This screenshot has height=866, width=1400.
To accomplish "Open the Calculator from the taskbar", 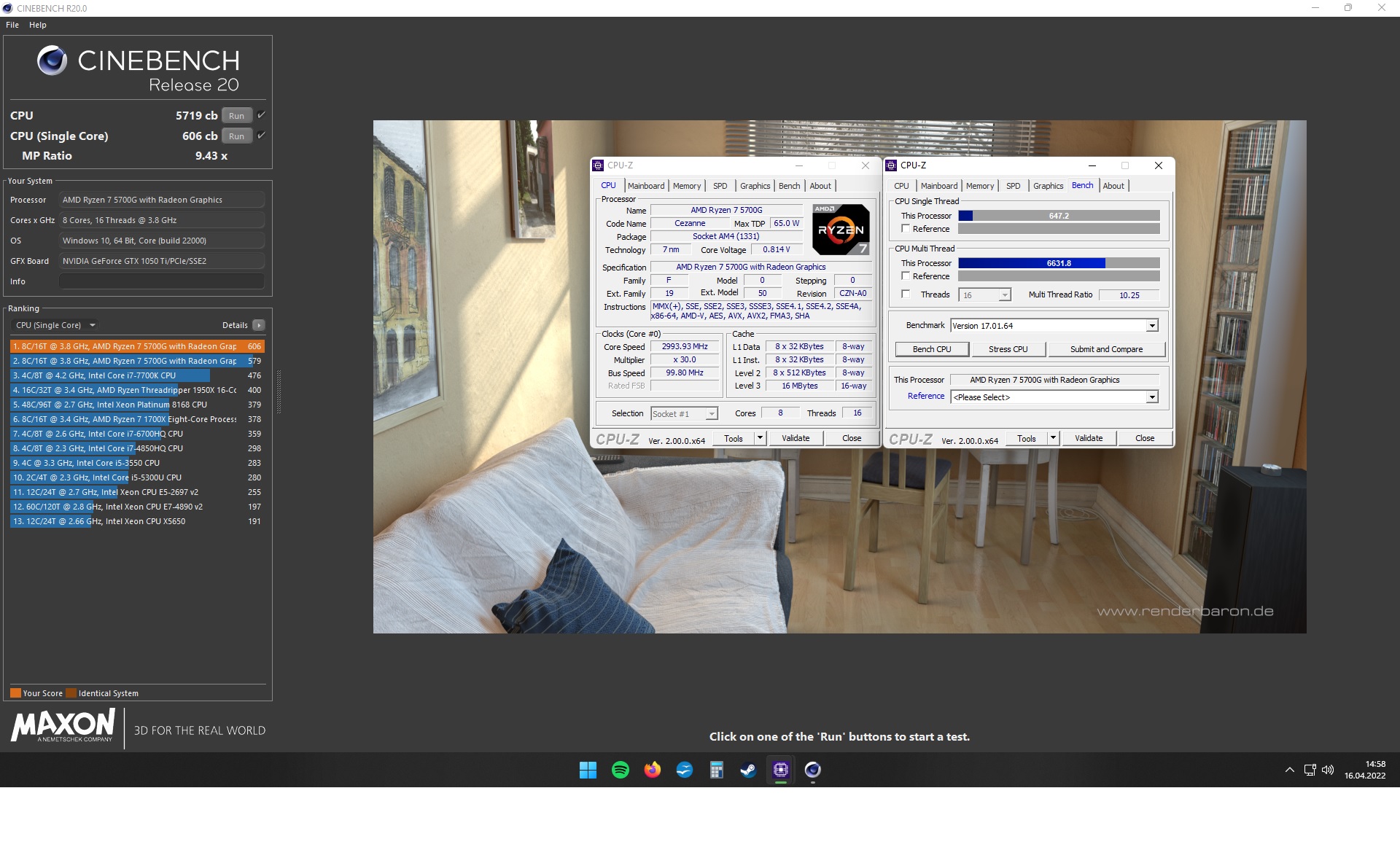I will point(716,771).
